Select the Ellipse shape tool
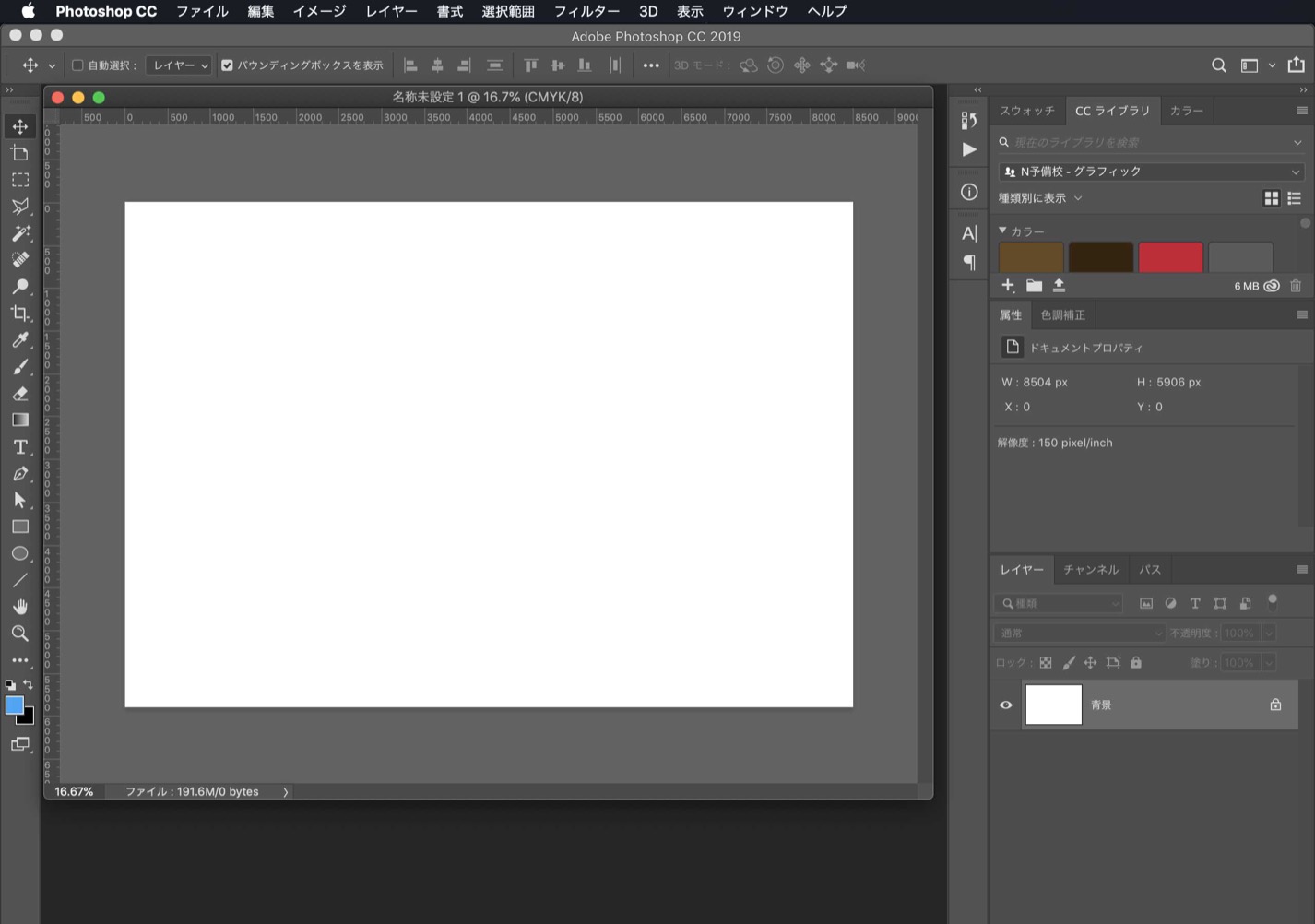The image size is (1315, 924). click(20, 554)
